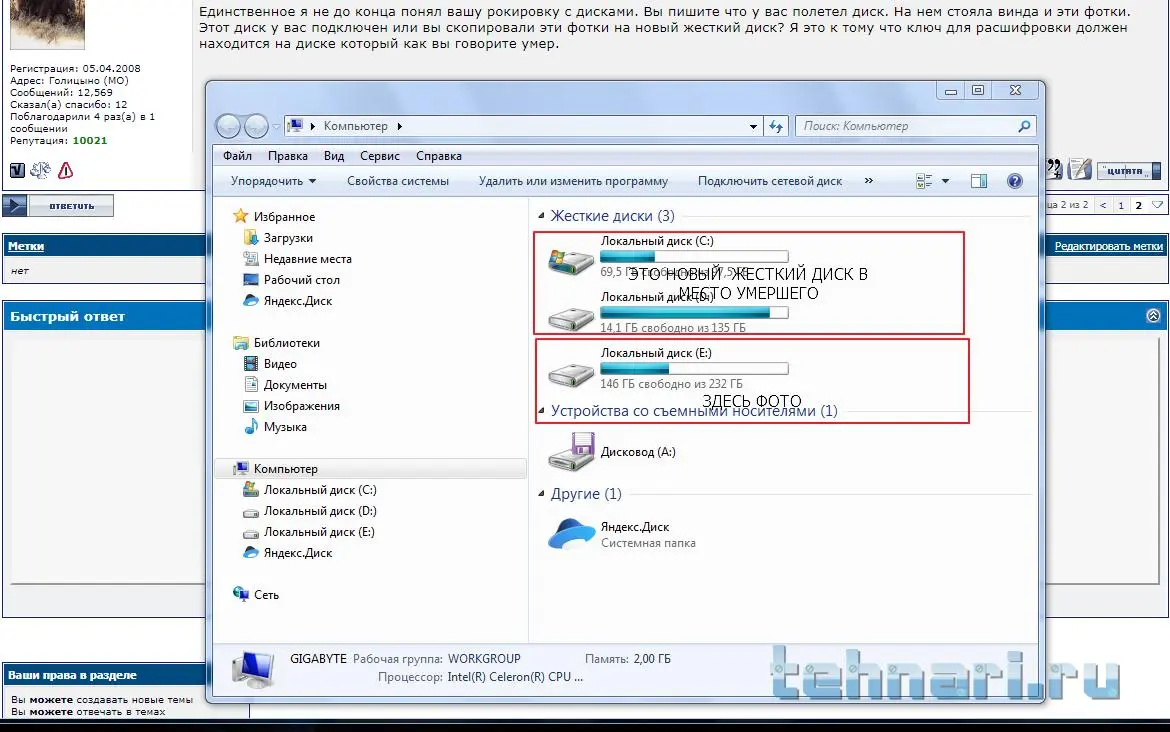Open the Файл menu
The width and height of the screenshot is (1170, 732).
pyautogui.click(x=237, y=156)
